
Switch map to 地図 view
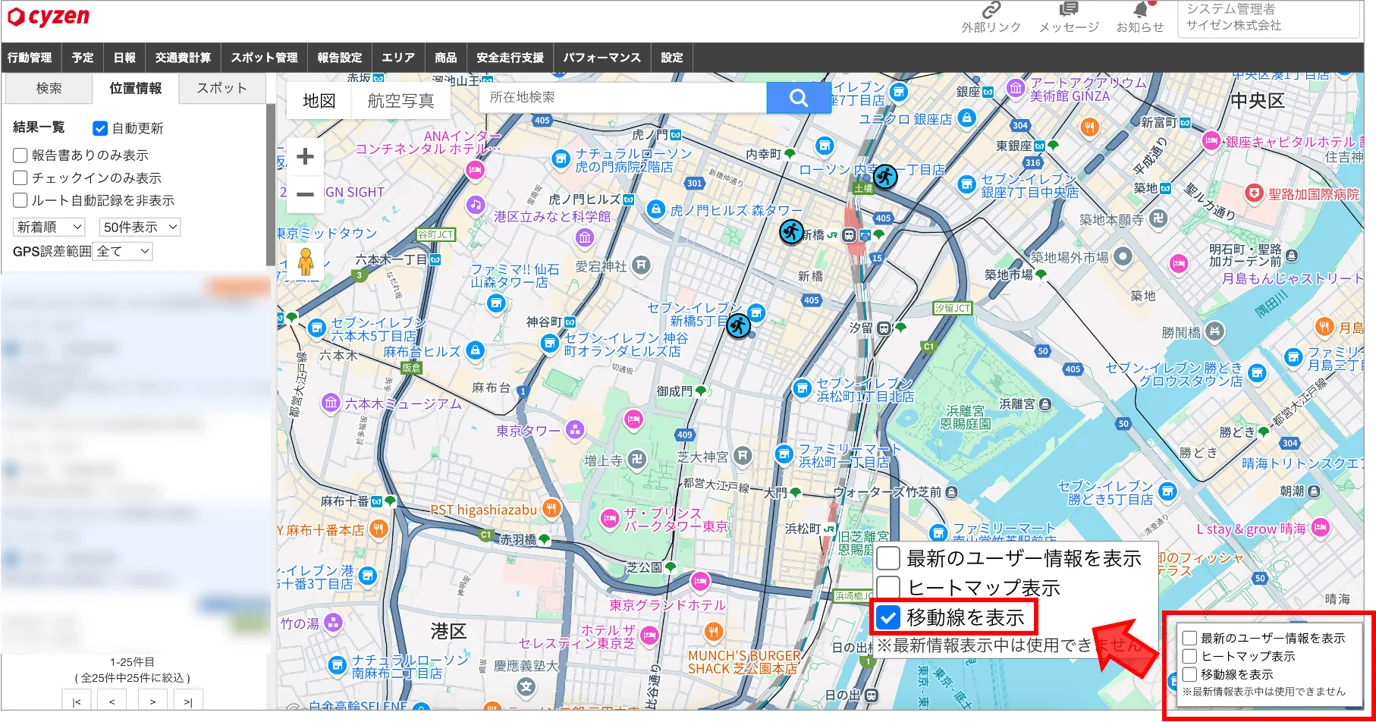(319, 100)
